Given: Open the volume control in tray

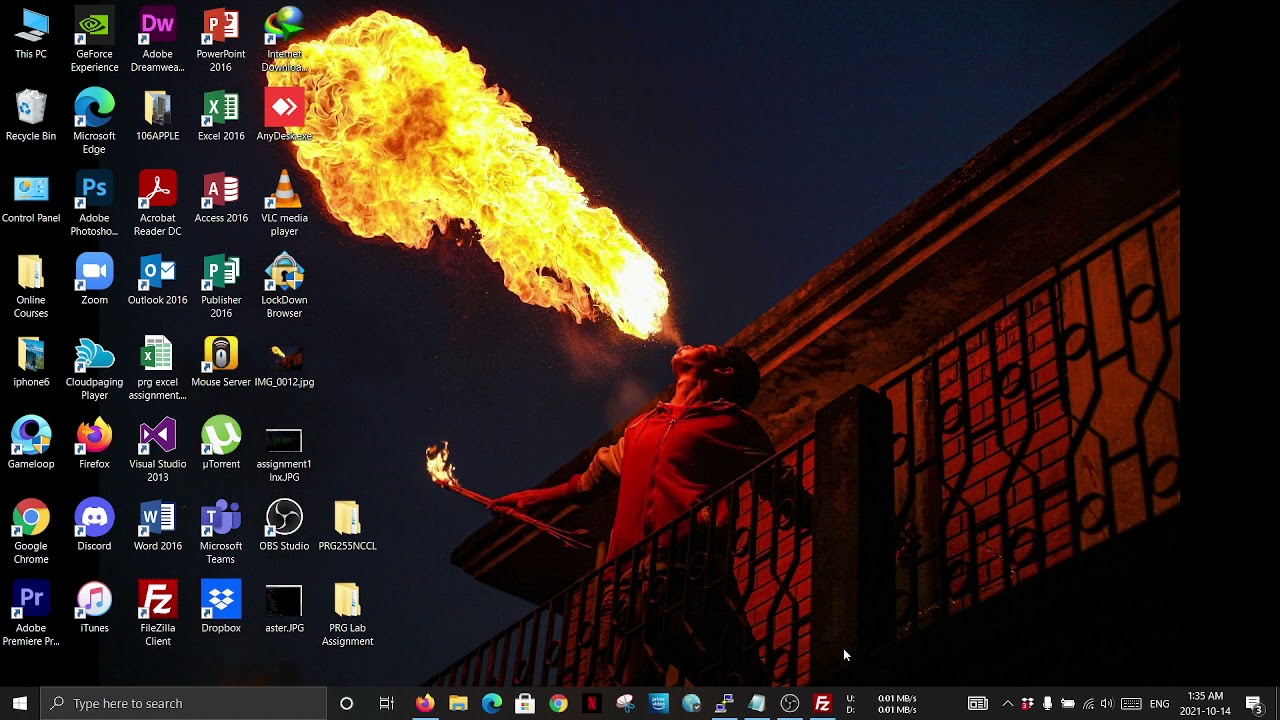Looking at the screenshot, I should pyautogui.click(x=1106, y=703).
